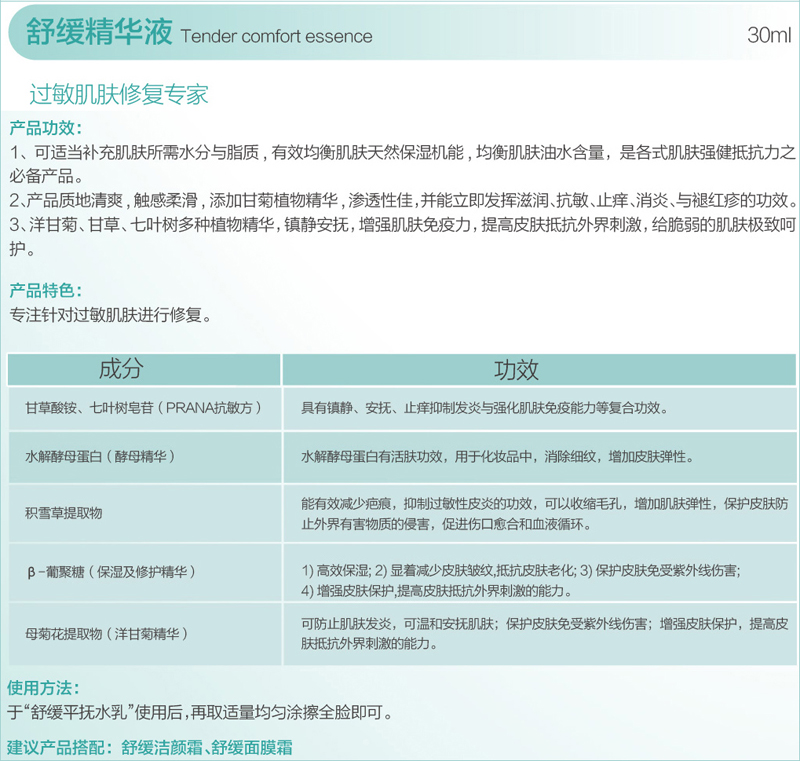The width and height of the screenshot is (800, 761).
Task: Click the 功效 table column header
Action: (516, 369)
